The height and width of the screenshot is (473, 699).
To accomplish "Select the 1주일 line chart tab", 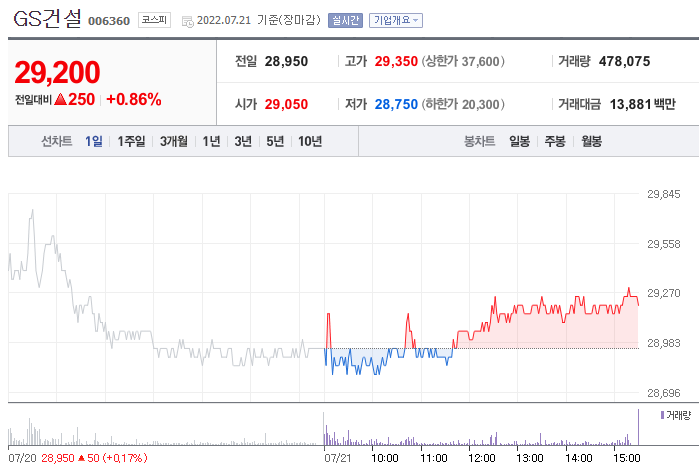I will click(x=131, y=141).
